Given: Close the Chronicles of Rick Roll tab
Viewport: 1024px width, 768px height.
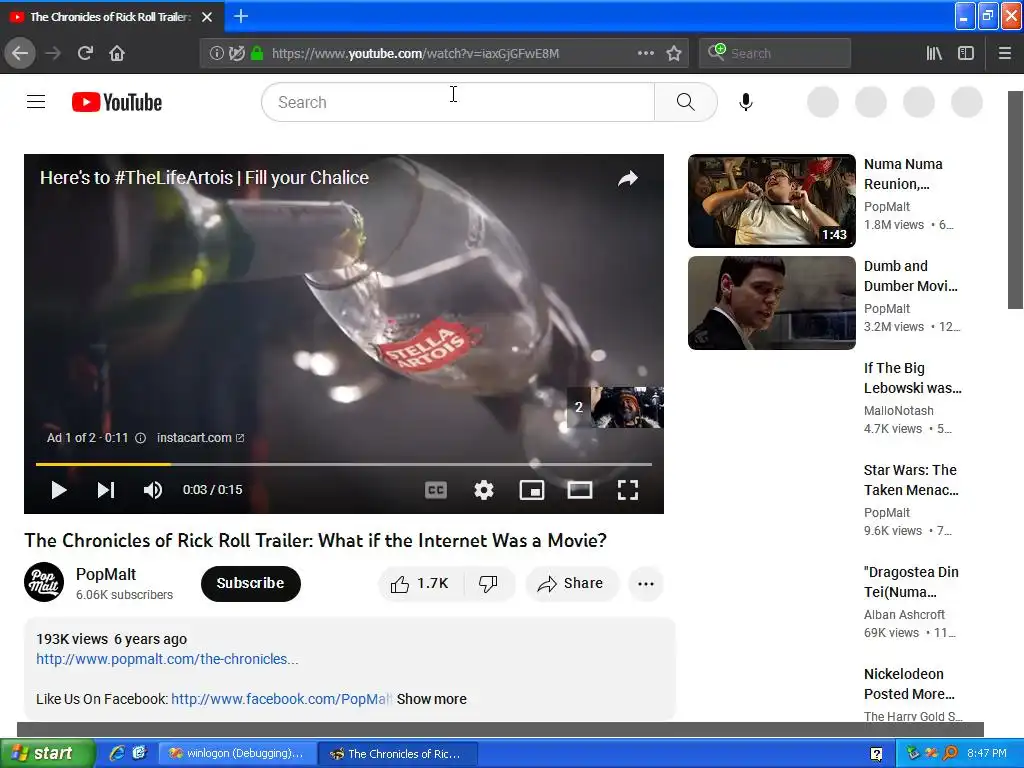Looking at the screenshot, I should click(207, 17).
